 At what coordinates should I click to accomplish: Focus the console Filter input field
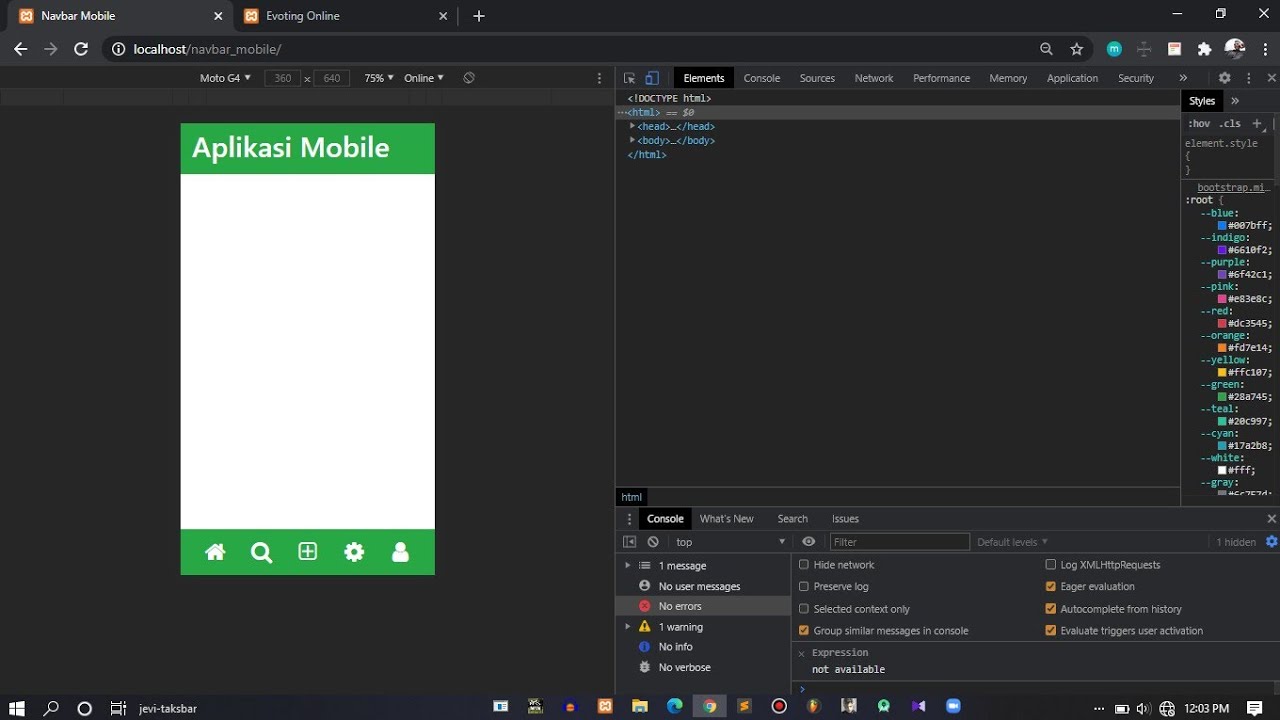coord(900,542)
